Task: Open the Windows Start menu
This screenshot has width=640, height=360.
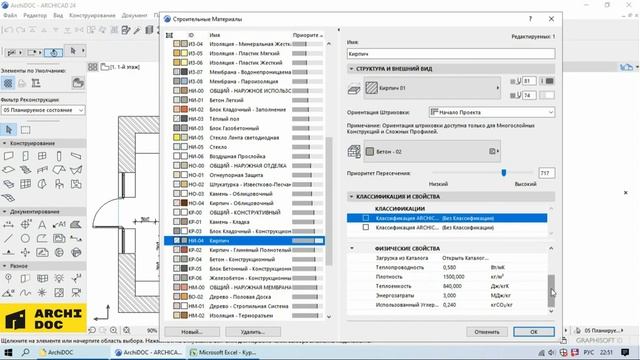Action: pos(8,352)
